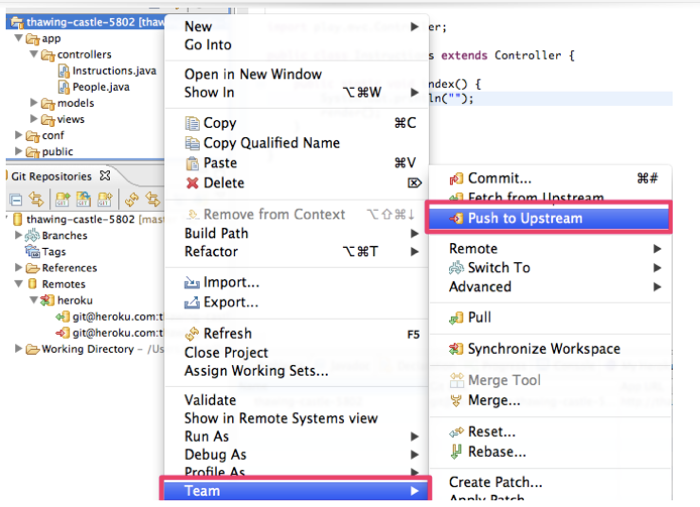700x507 pixels.
Task: Click Clone Git repository toolbar icon
Action: tap(83, 199)
